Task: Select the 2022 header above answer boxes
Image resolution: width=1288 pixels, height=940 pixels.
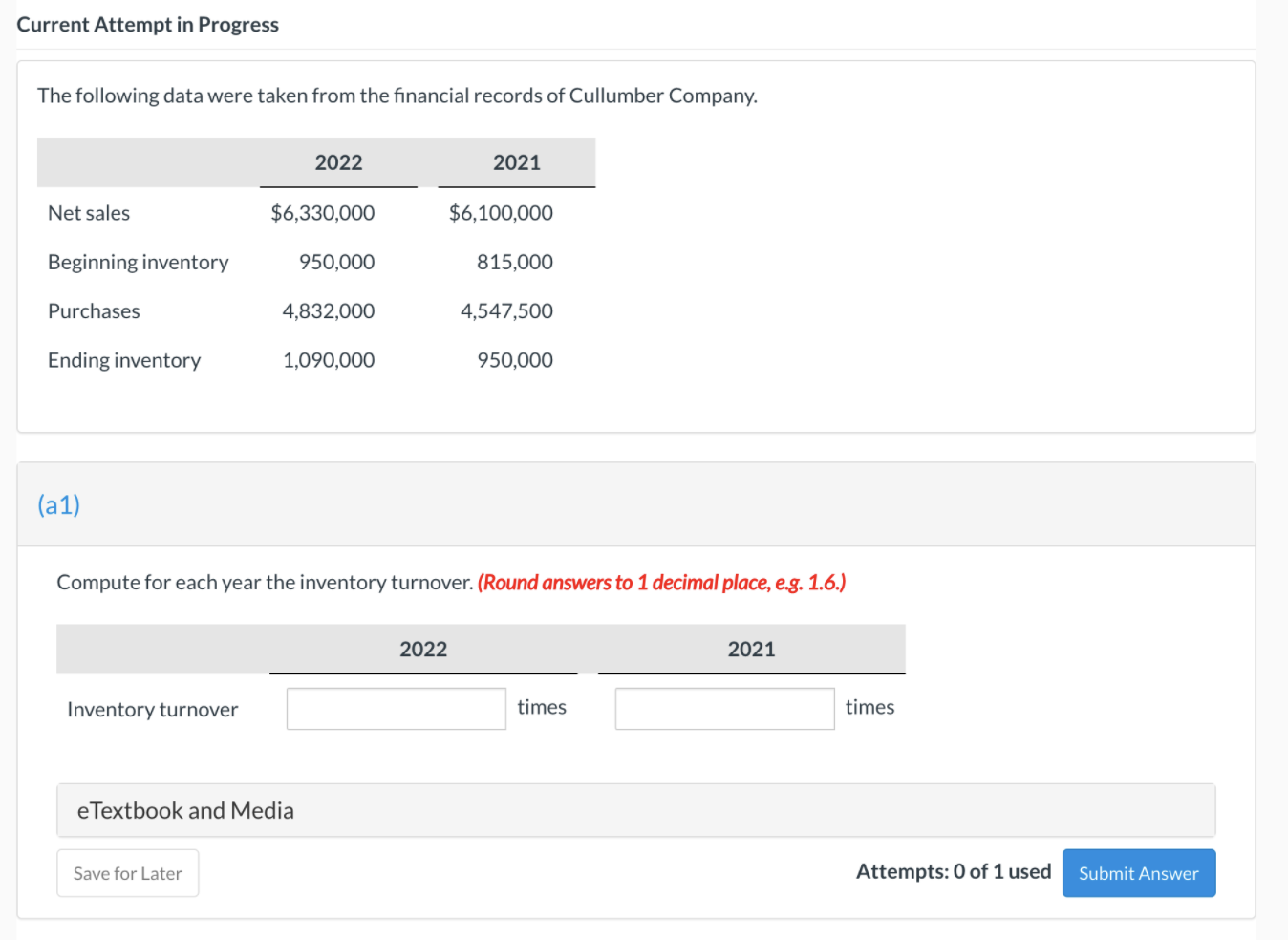Action: click(x=423, y=649)
